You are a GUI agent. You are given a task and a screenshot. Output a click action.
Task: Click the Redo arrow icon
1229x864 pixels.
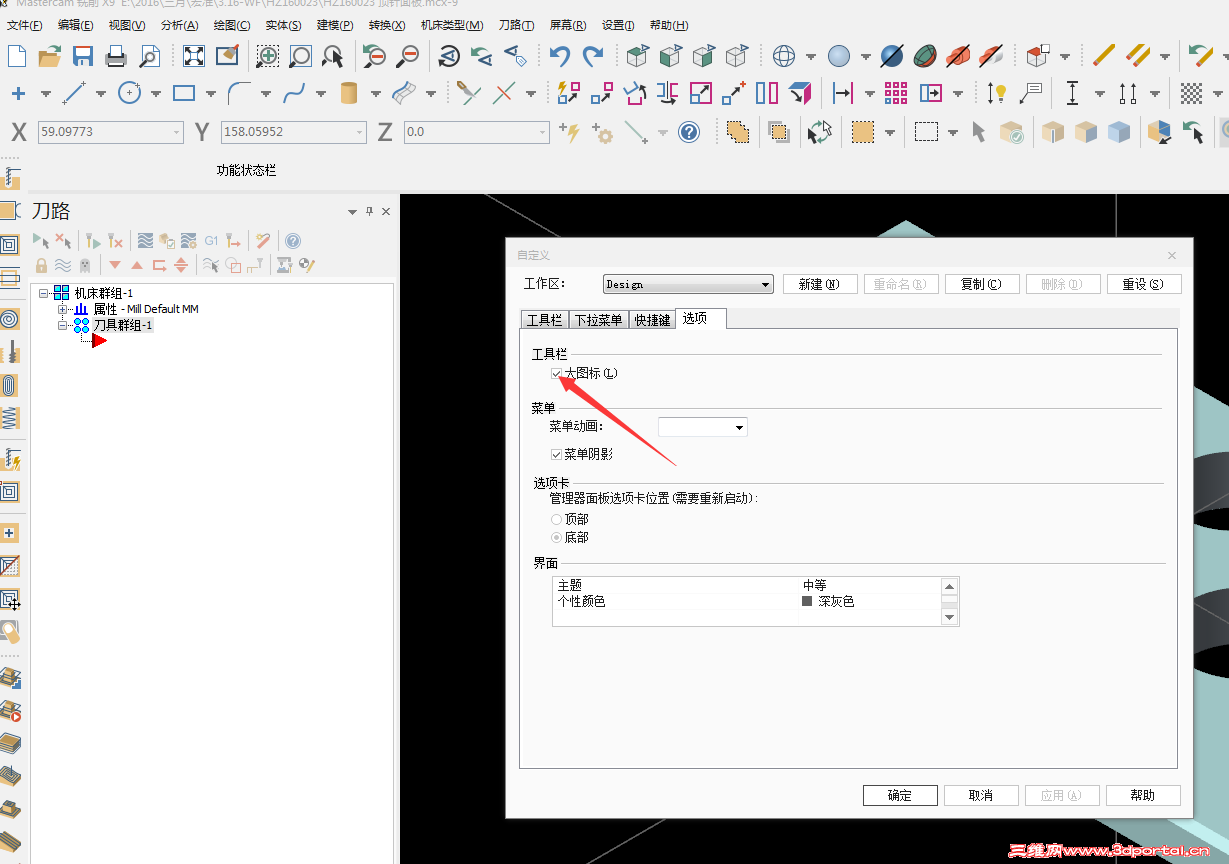click(593, 56)
